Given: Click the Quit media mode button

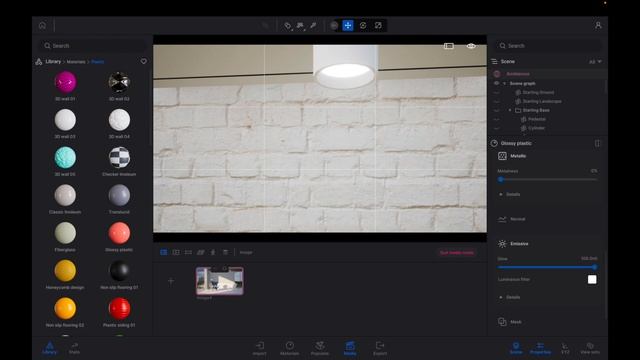Looking at the screenshot, I should tap(457, 253).
